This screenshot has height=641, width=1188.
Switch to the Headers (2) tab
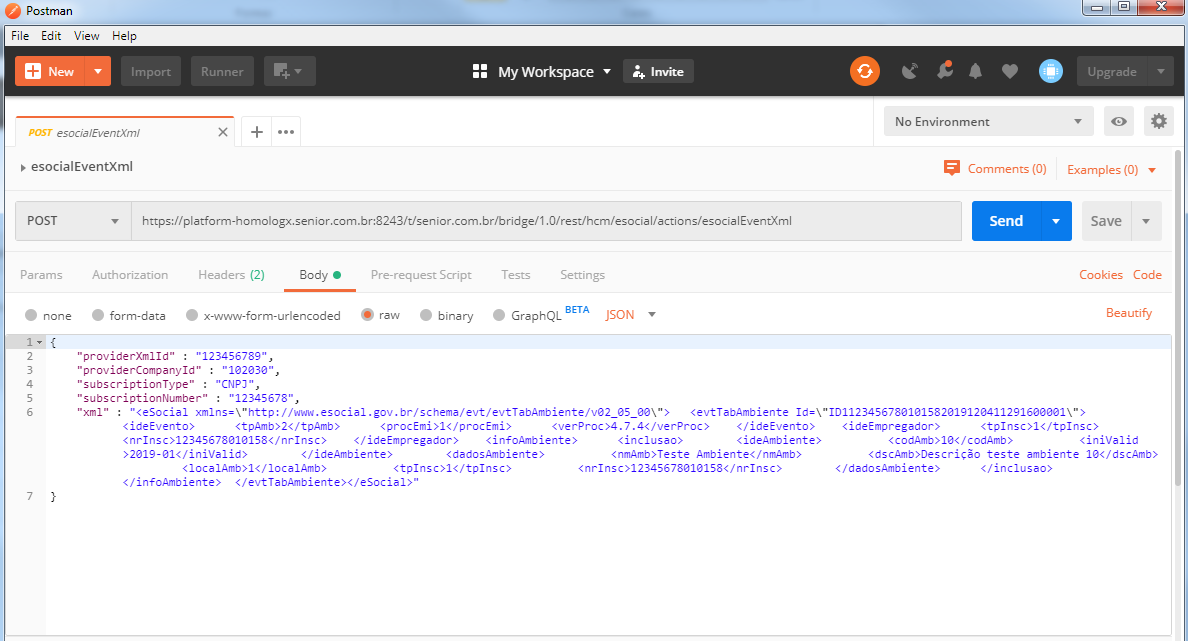[231, 274]
